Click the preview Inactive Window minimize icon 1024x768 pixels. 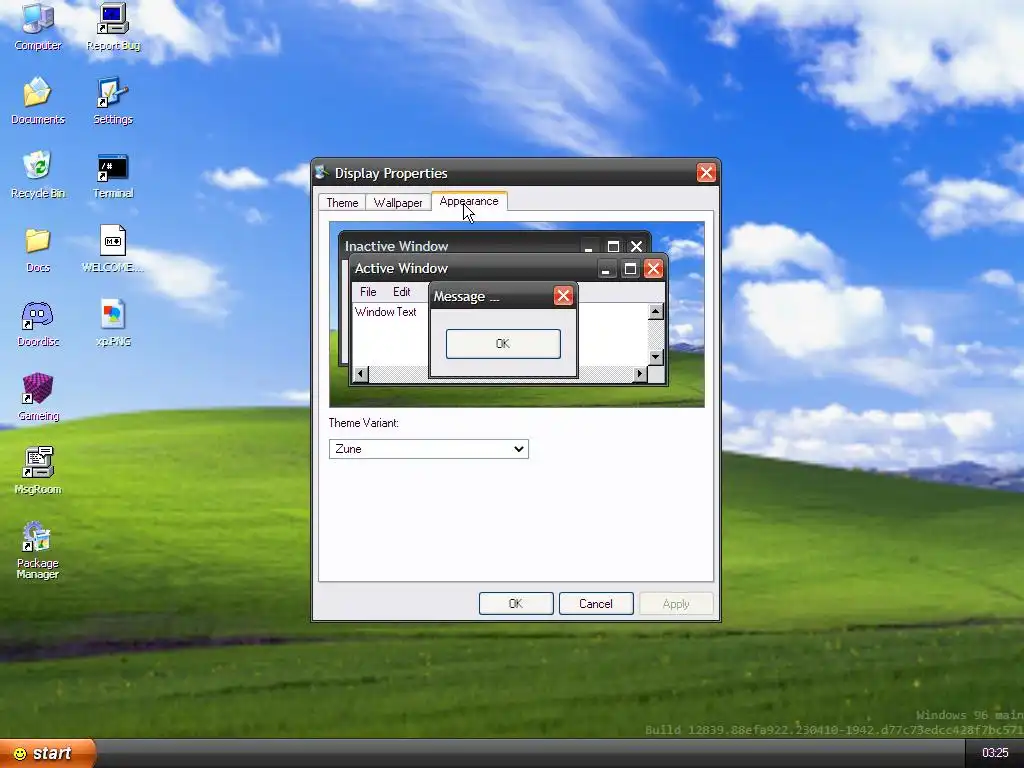pyautogui.click(x=588, y=246)
